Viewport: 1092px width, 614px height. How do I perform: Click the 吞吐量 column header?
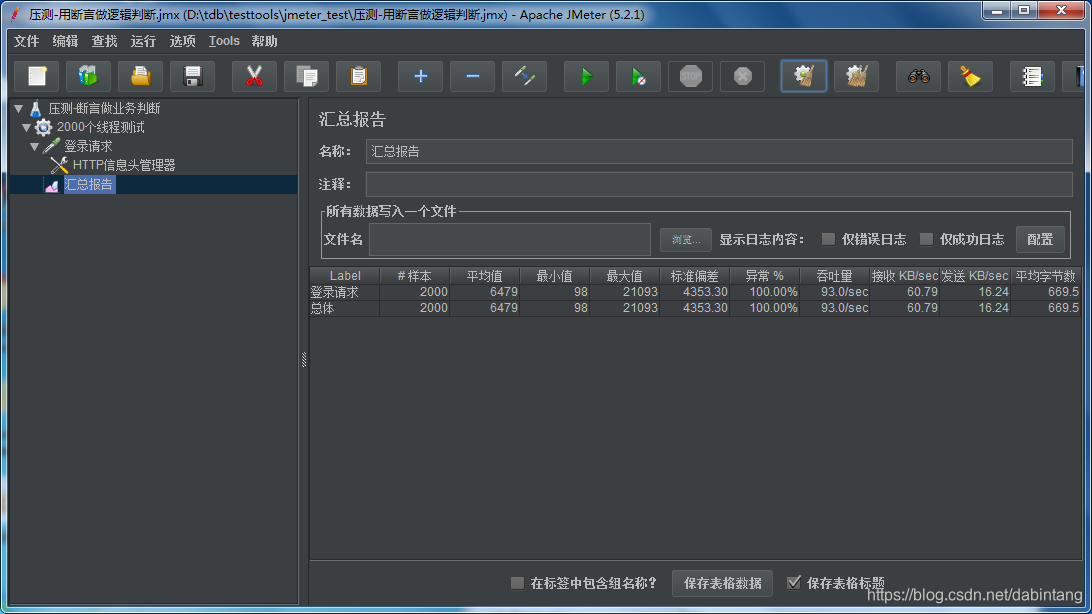835,276
